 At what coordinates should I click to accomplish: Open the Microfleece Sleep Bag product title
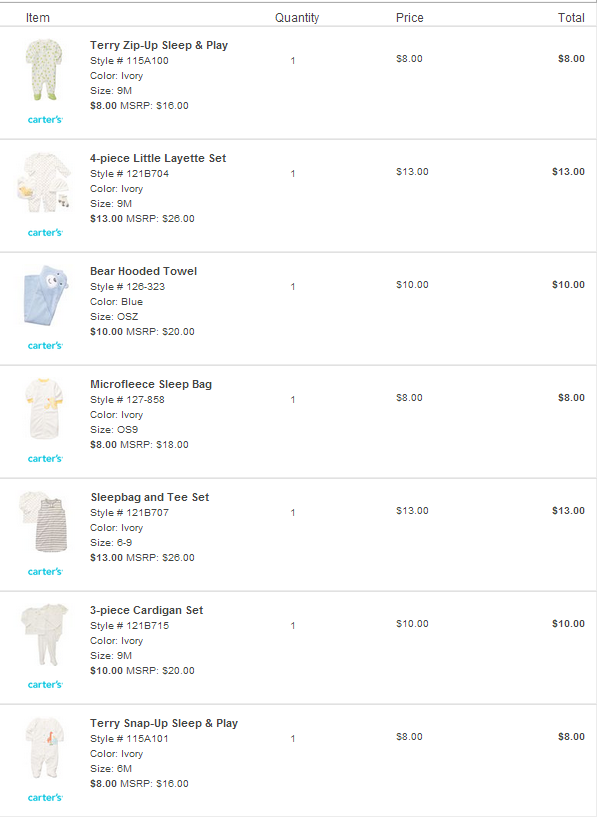tap(151, 384)
